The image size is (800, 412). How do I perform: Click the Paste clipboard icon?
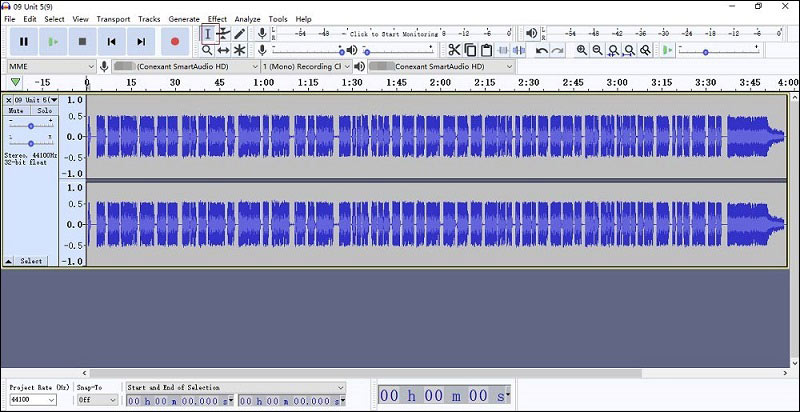click(486, 50)
